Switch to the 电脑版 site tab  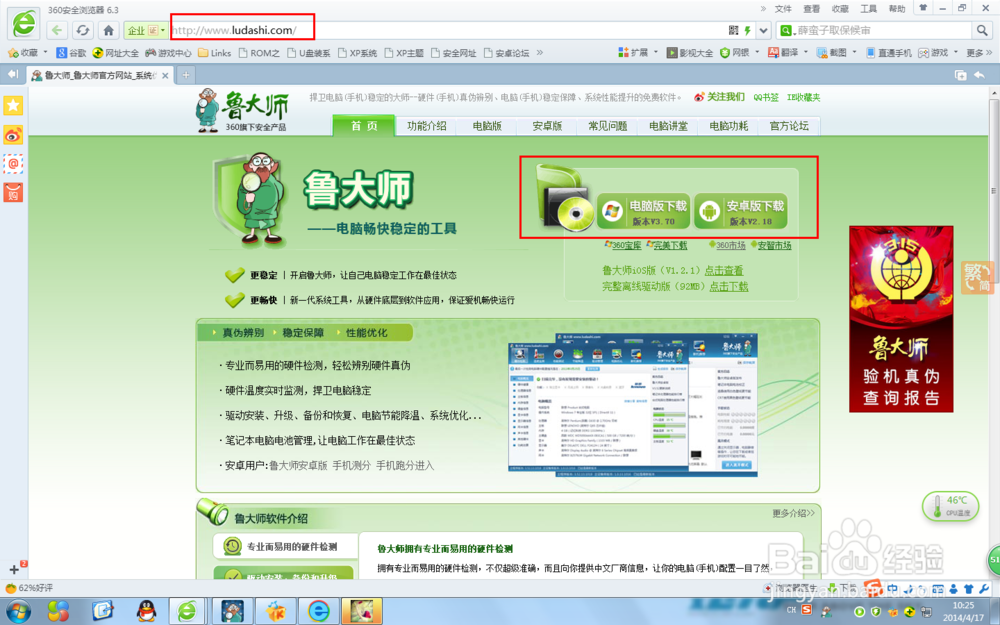tap(487, 126)
